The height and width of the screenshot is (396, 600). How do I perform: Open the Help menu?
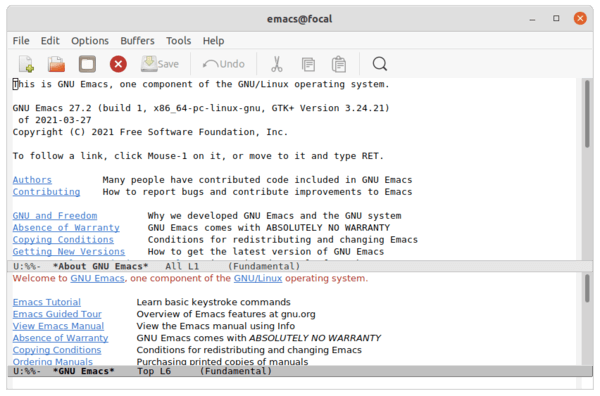[214, 41]
